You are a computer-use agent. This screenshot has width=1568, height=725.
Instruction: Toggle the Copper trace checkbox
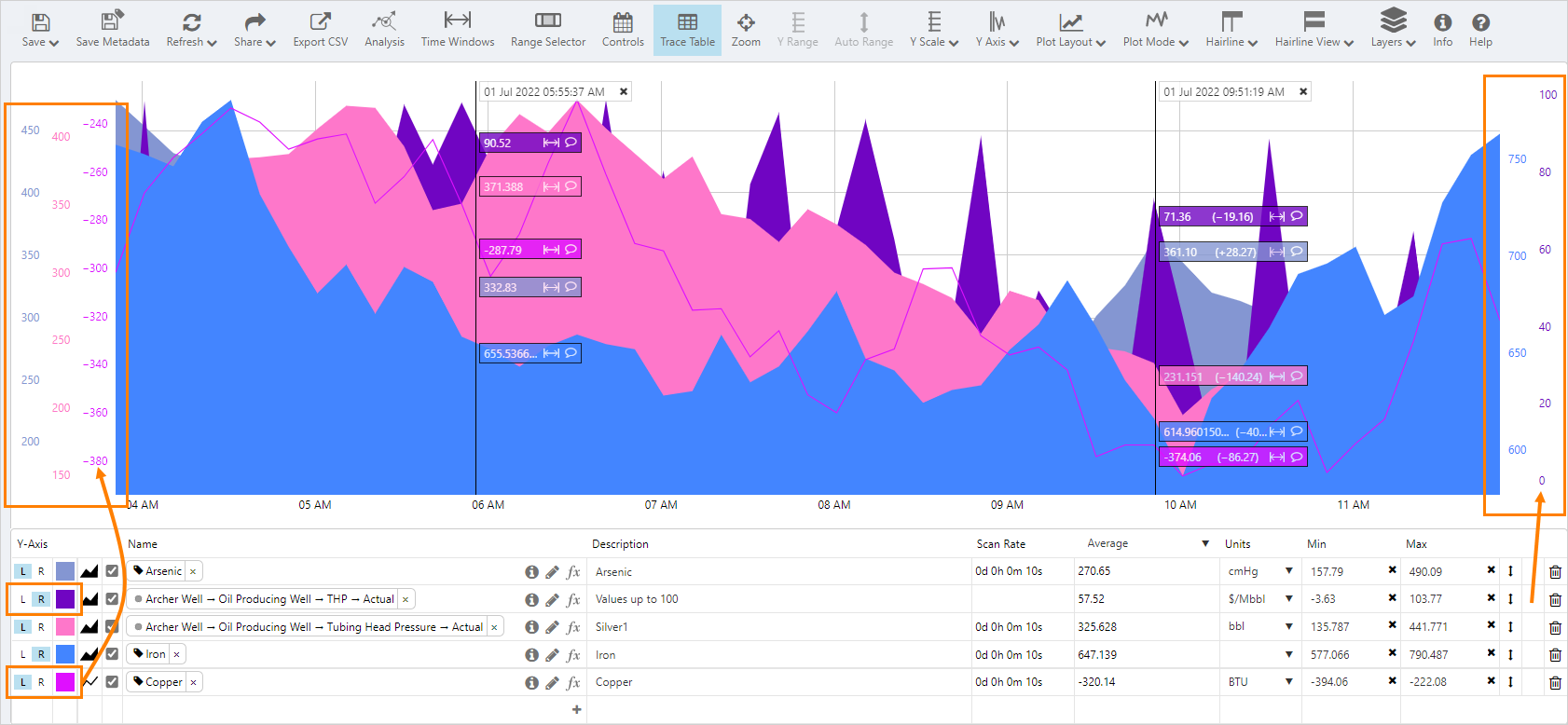tap(112, 682)
